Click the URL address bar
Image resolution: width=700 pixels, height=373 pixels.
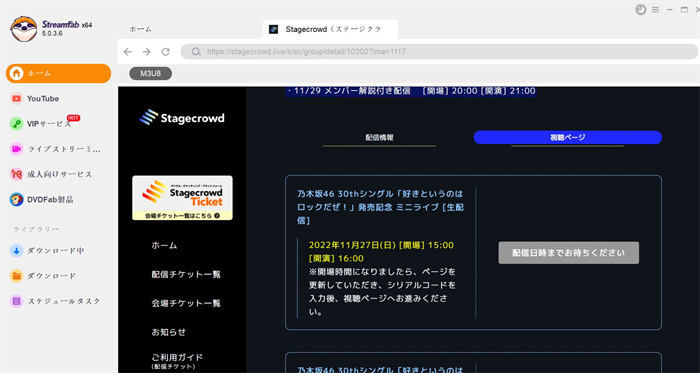(x=439, y=52)
